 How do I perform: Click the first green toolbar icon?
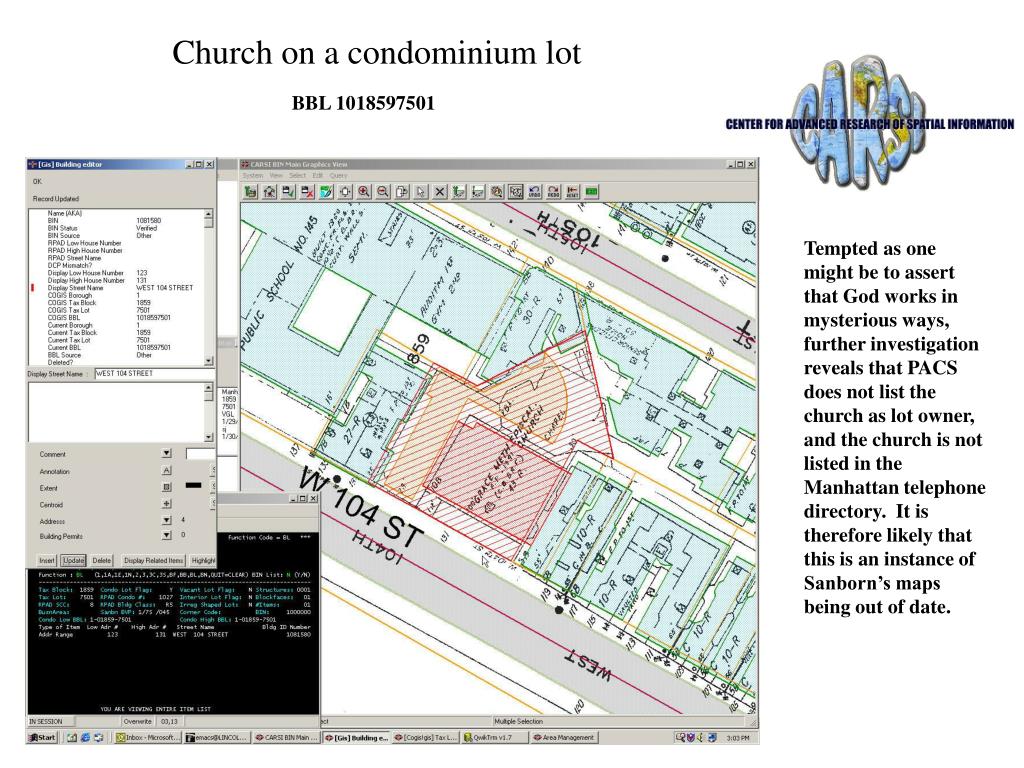click(x=250, y=191)
